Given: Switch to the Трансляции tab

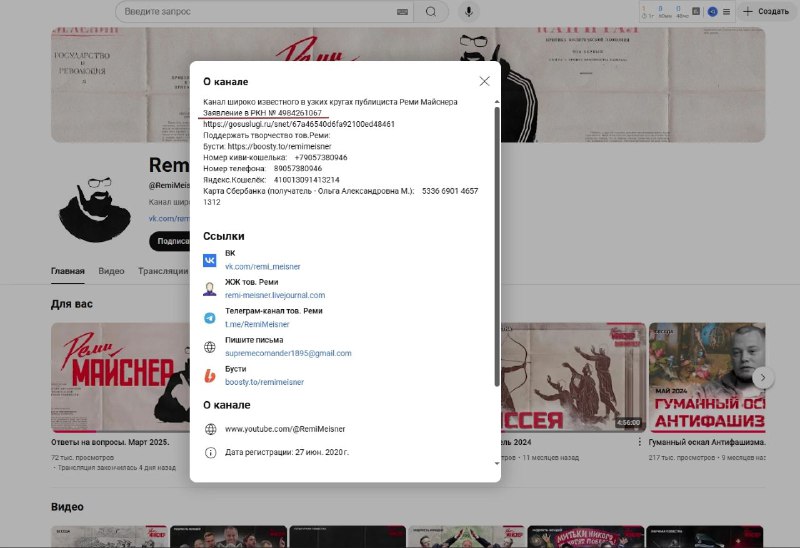Looking at the screenshot, I should [x=163, y=271].
